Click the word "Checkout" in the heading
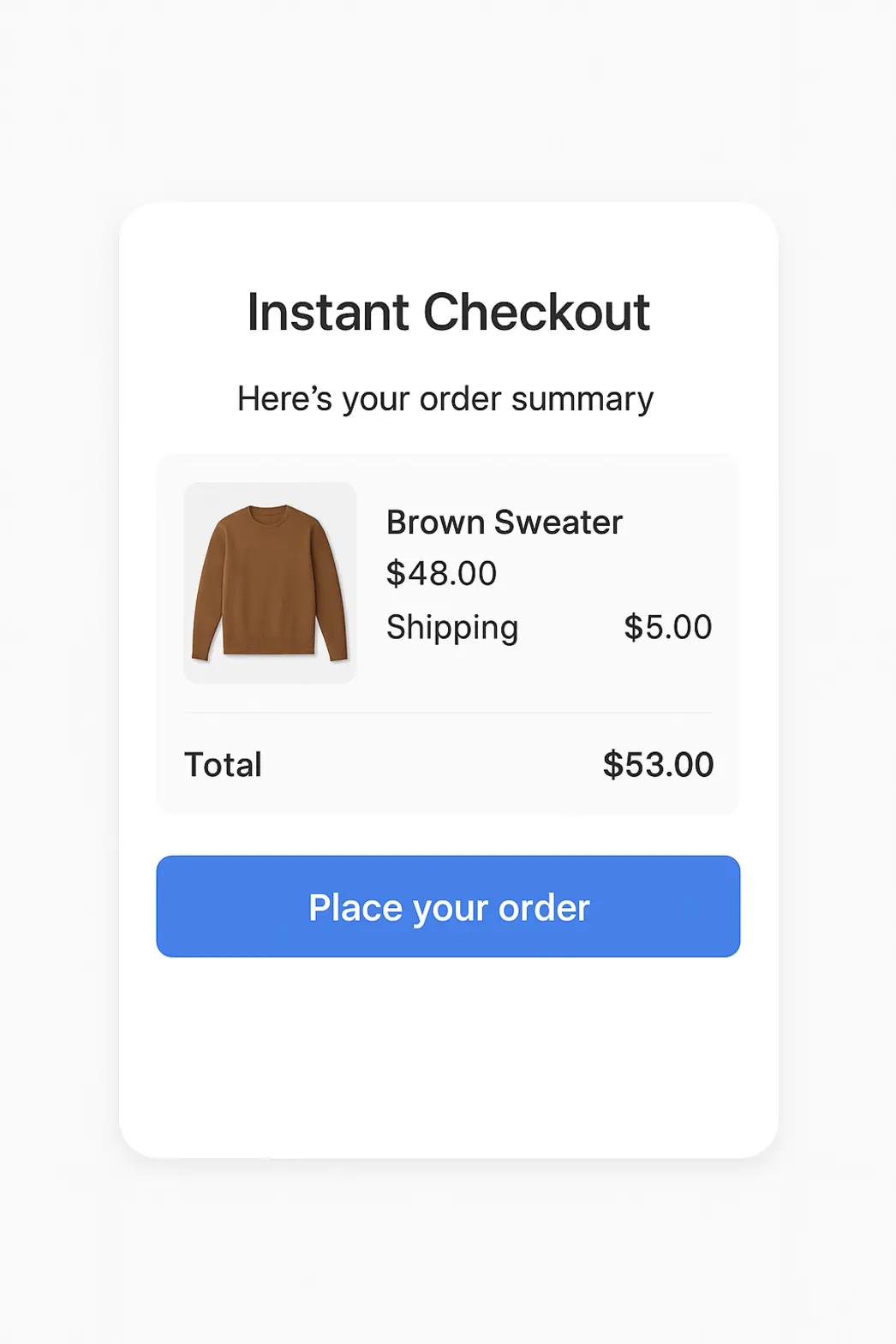Viewport: 896px width, 1344px height. pos(536,312)
